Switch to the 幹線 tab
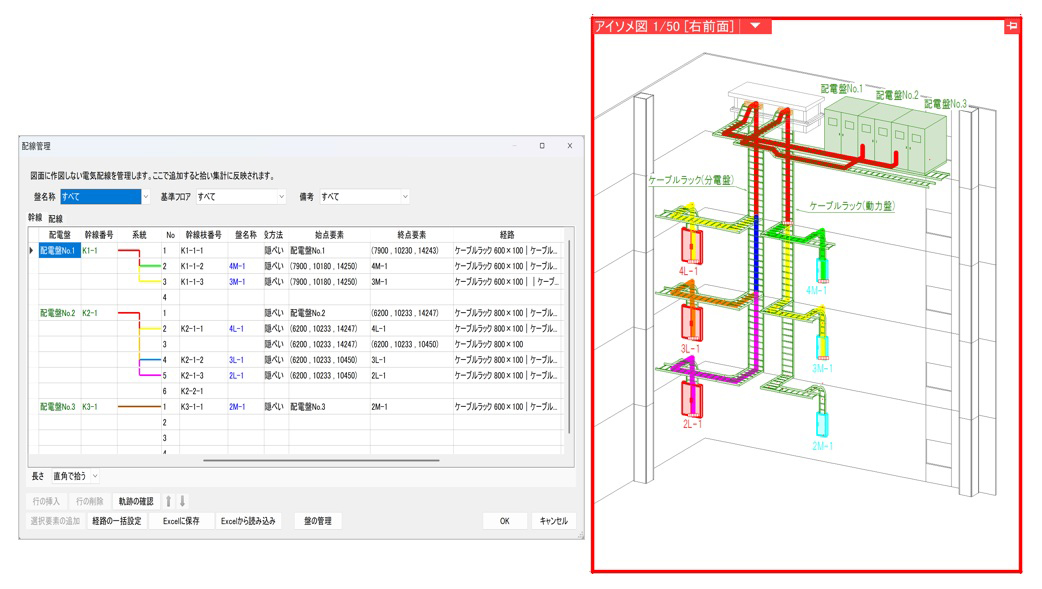The height and width of the screenshot is (589, 1042). coord(35,217)
